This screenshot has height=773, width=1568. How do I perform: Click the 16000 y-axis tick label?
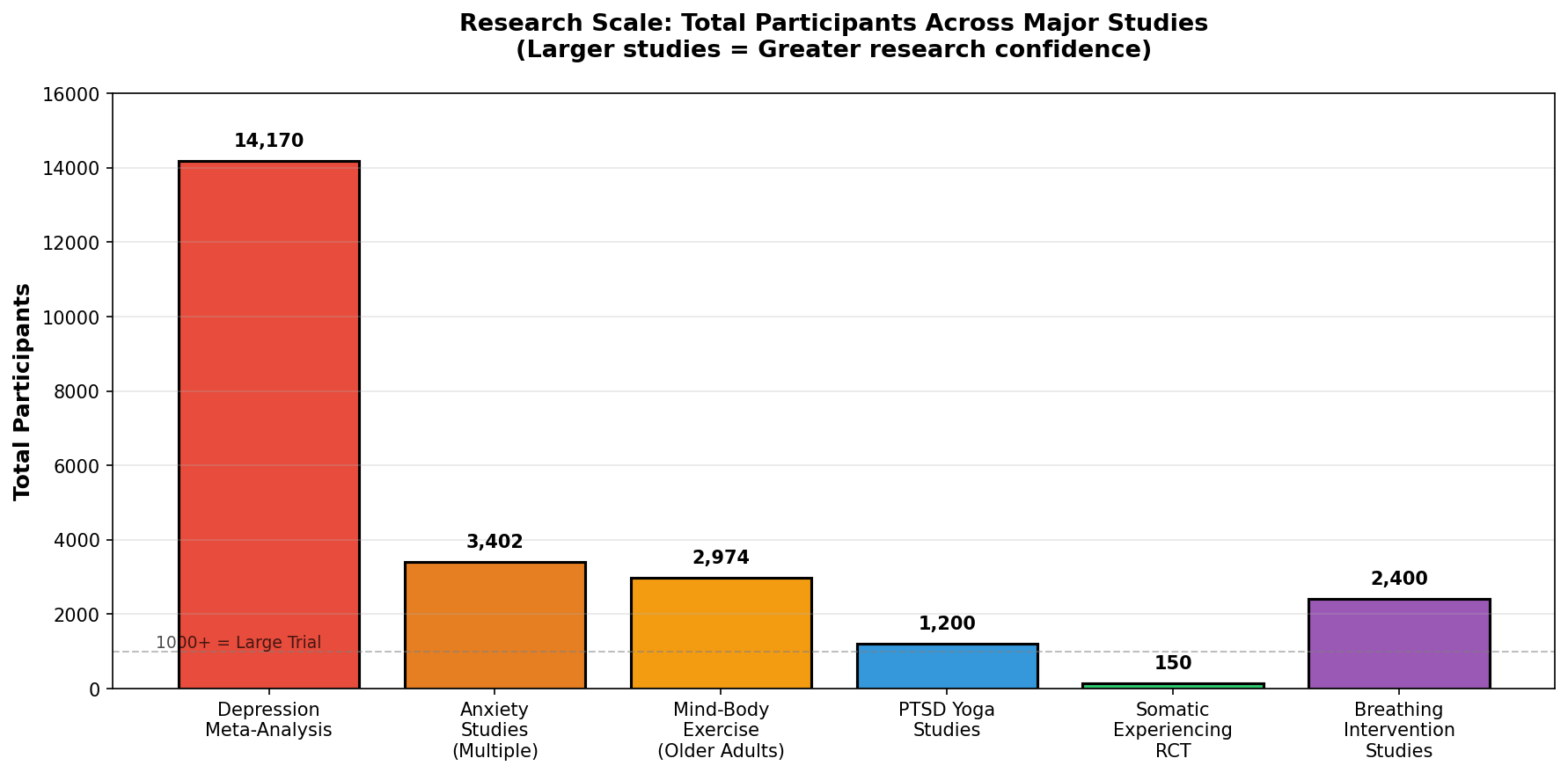pos(71,94)
